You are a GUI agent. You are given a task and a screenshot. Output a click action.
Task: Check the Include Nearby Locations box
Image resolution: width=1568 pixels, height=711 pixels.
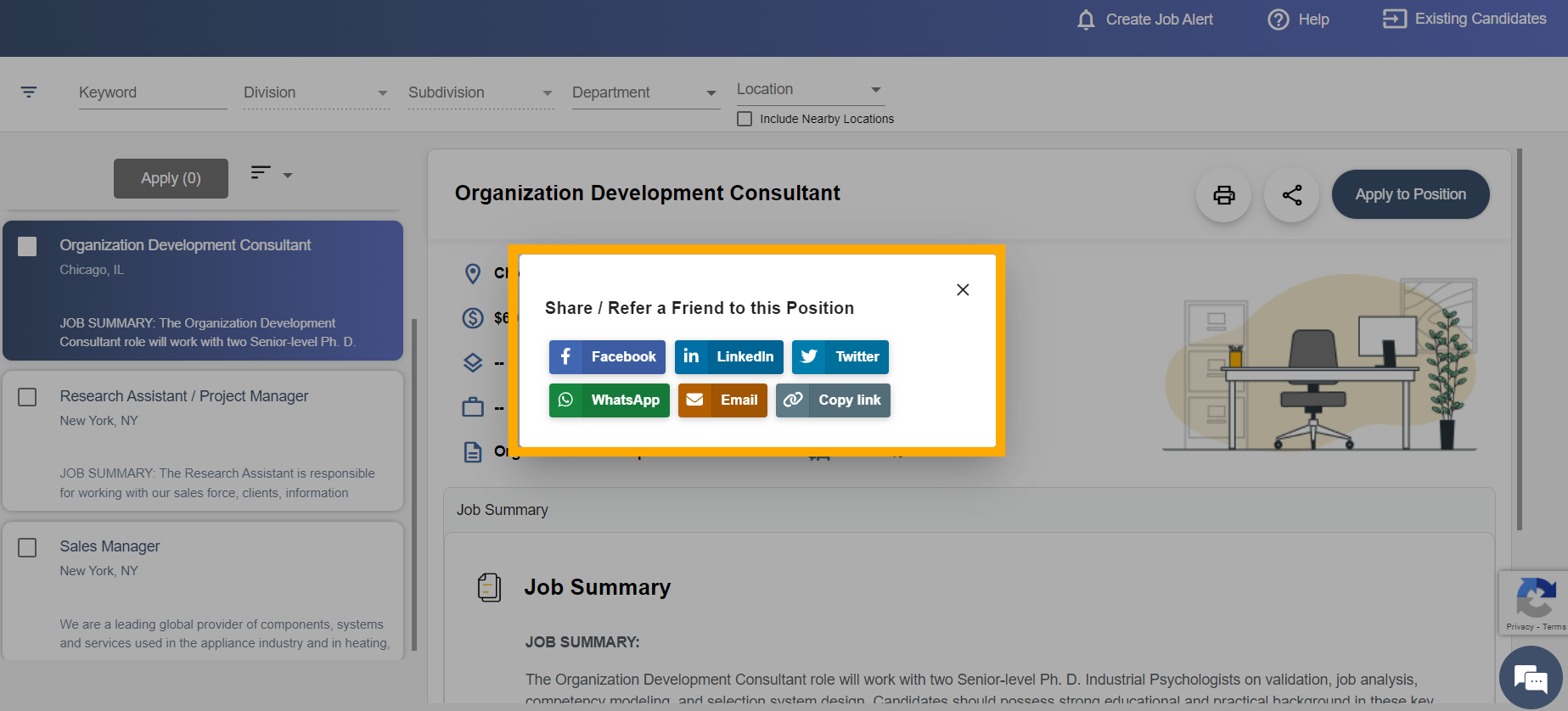point(745,119)
